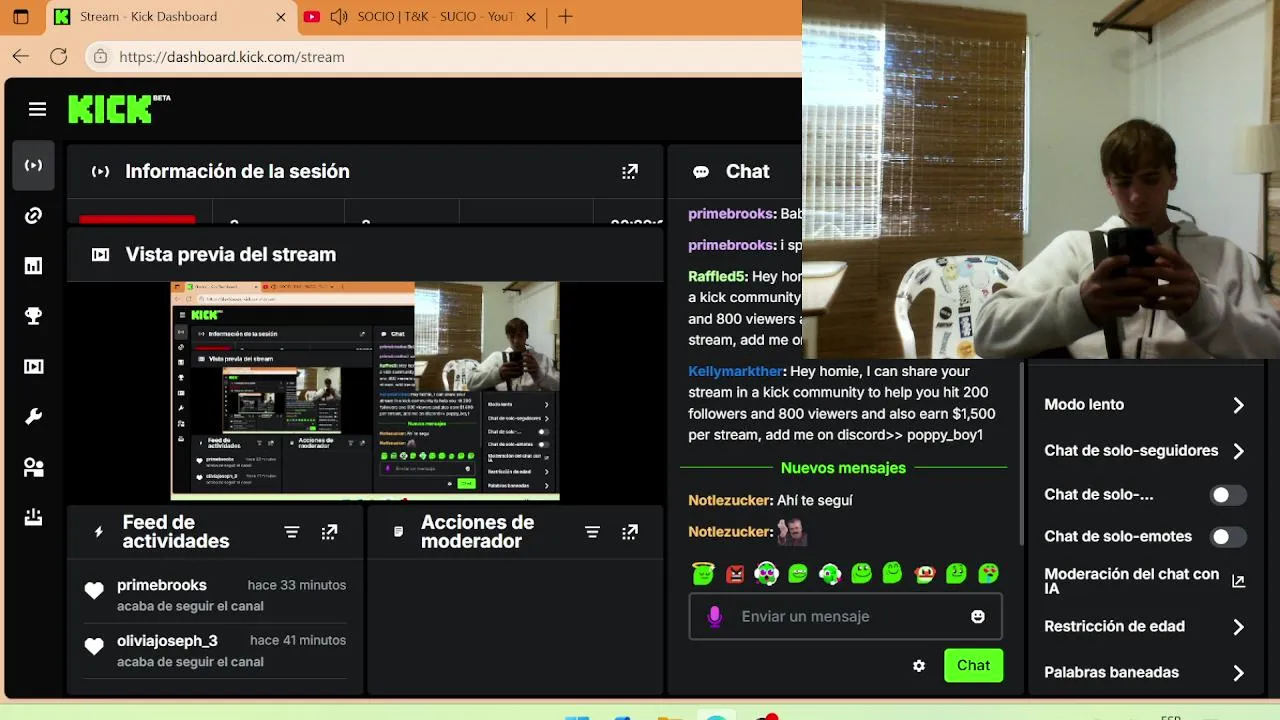Viewport: 1280px width, 720px height.
Task: Open a new browser tab with plus
Action: [565, 16]
